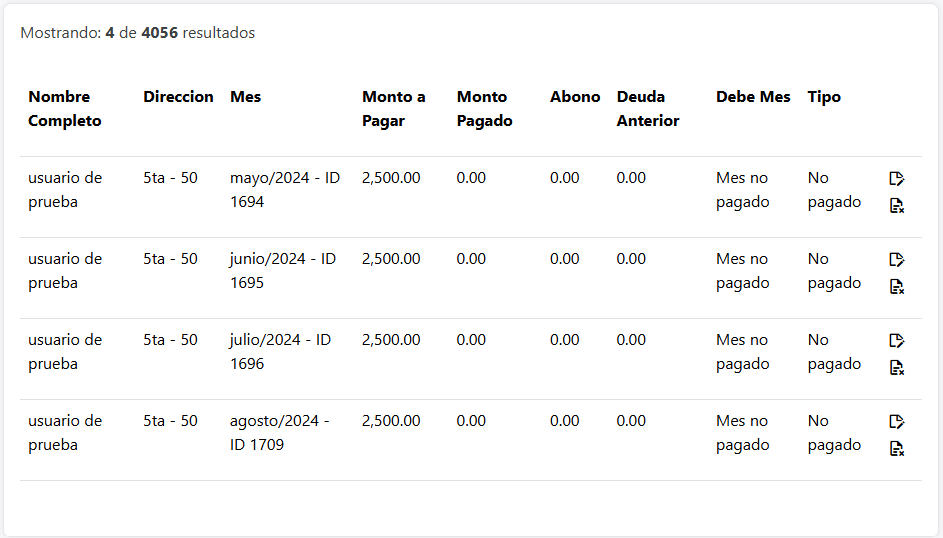943x538 pixels.
Task: Click delete document icon for julio/2024 row
Action: pyautogui.click(x=897, y=368)
